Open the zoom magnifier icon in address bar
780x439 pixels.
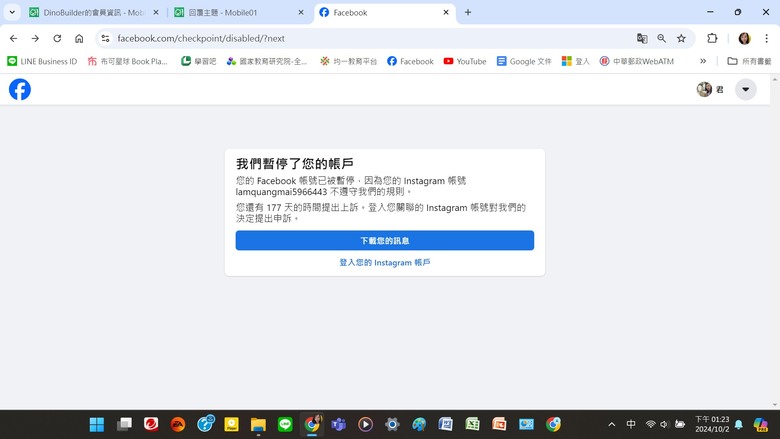[662, 38]
